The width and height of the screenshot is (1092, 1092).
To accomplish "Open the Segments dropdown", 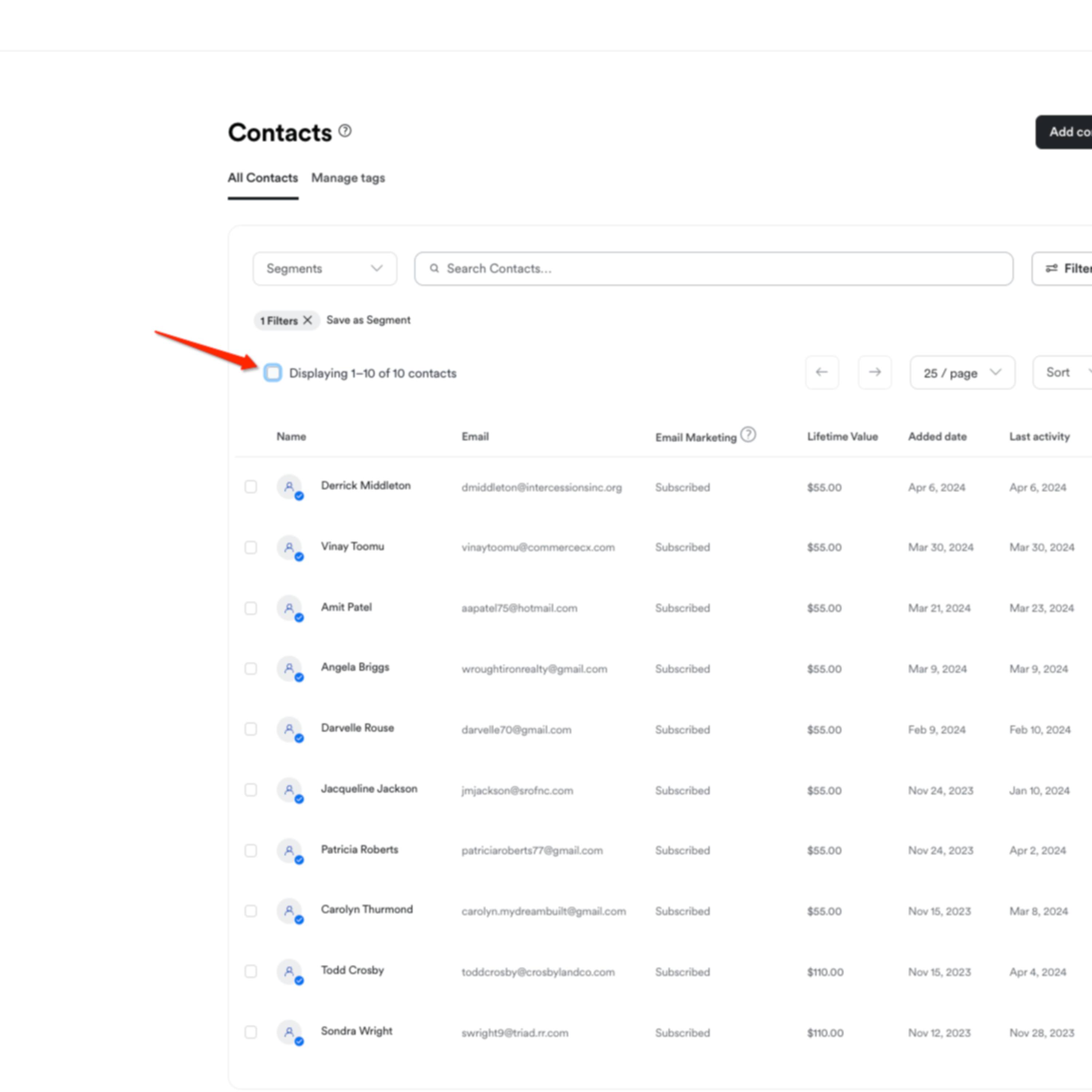I will [324, 269].
